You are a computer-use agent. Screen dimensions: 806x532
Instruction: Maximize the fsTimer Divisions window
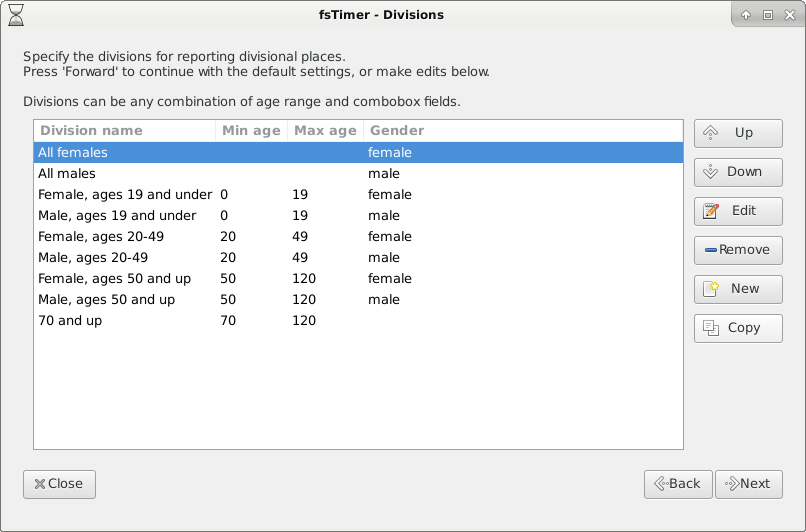768,15
